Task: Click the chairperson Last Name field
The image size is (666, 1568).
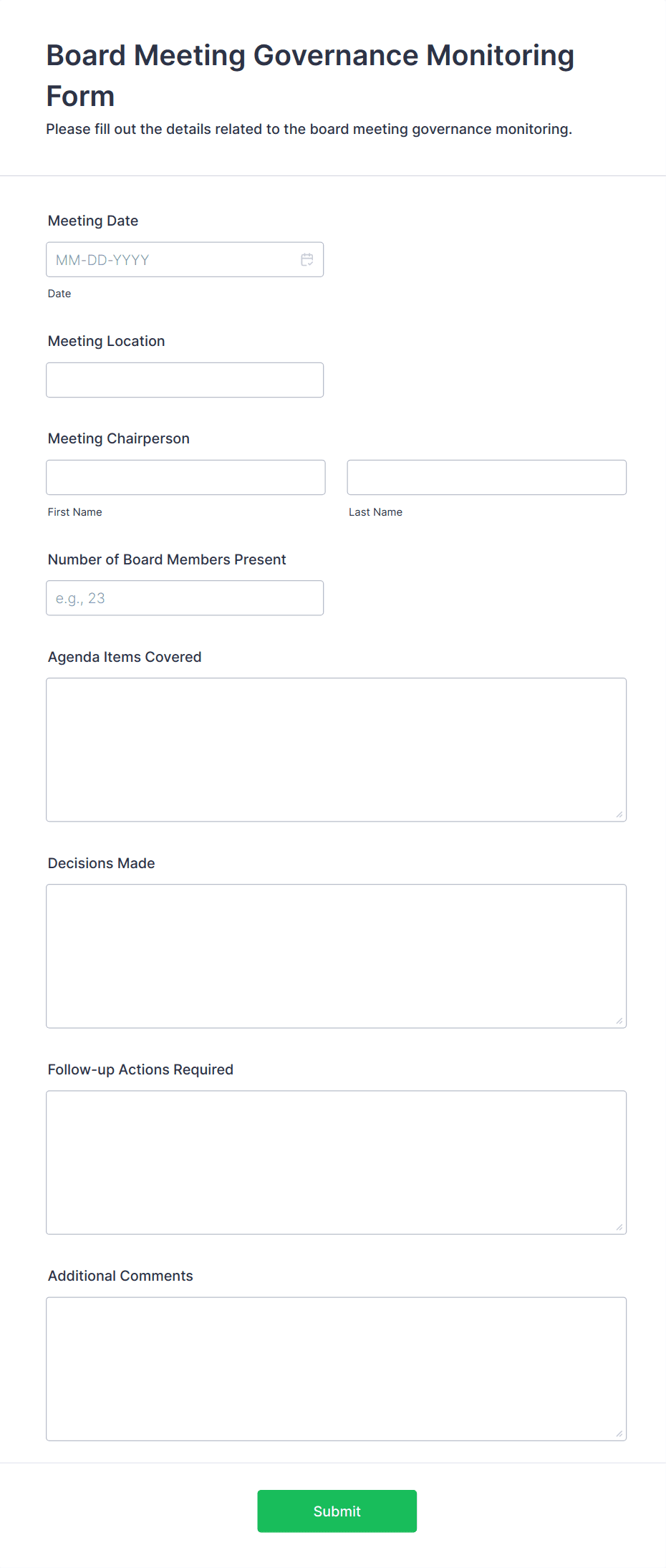Action: click(x=487, y=477)
